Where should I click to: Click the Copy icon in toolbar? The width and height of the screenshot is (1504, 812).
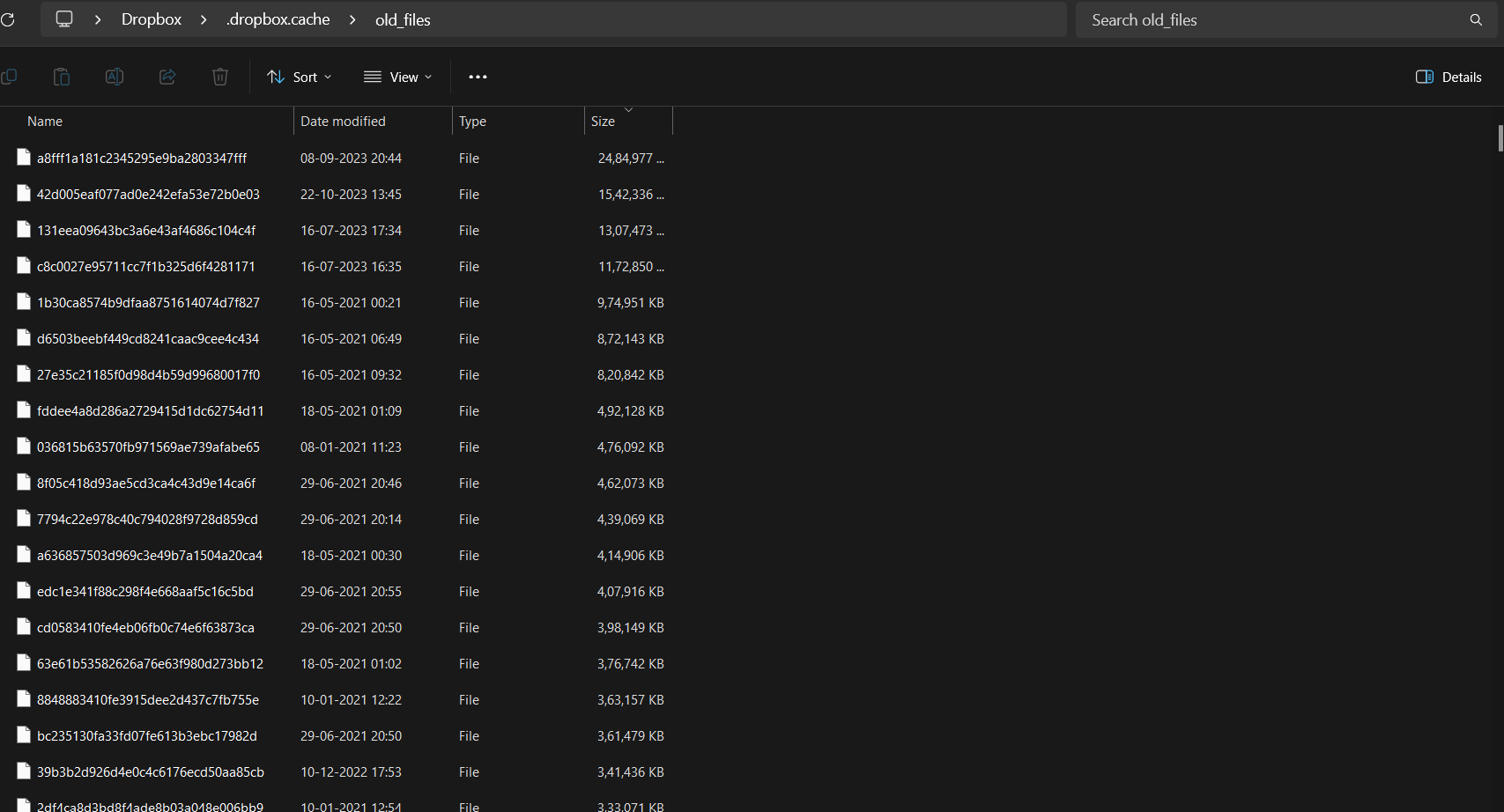pos(9,77)
